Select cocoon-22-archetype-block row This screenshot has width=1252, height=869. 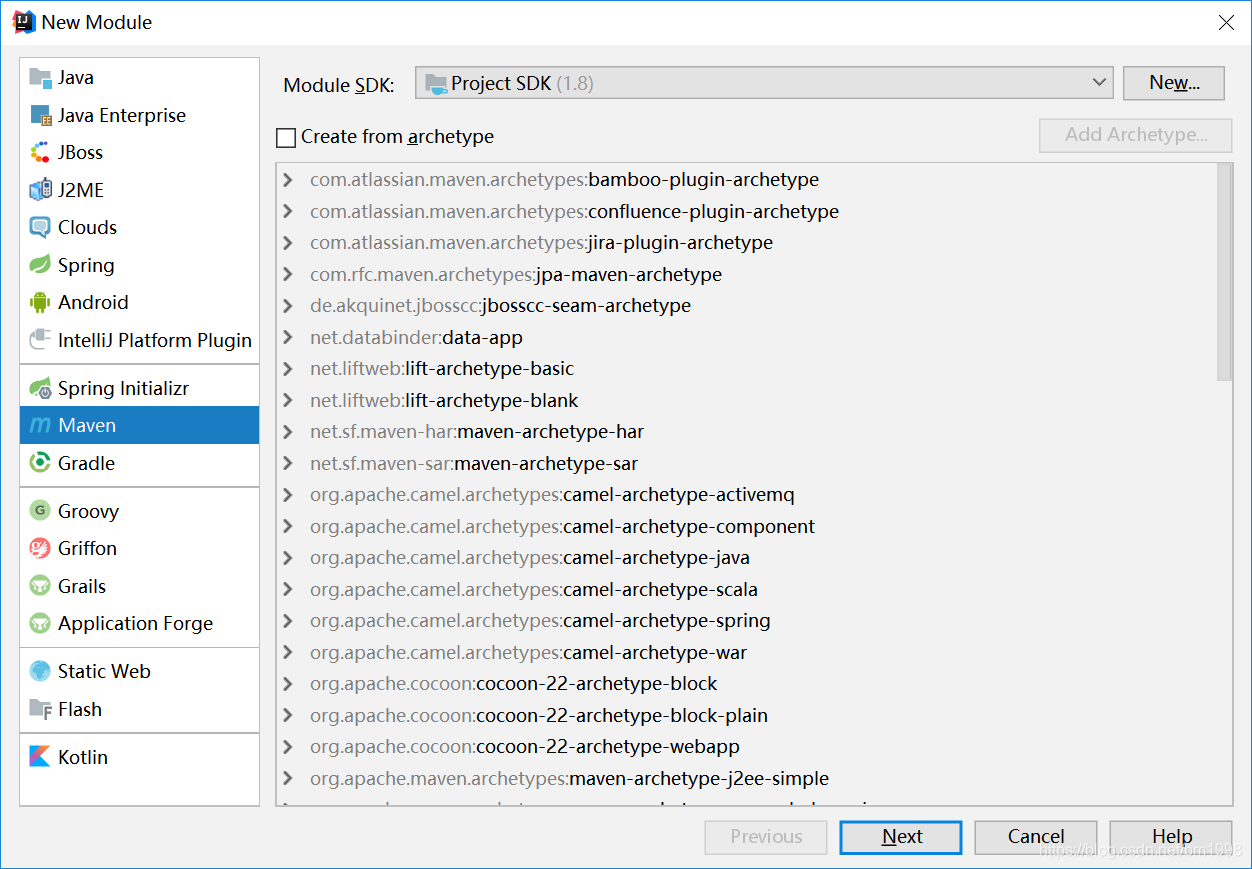coord(747,684)
